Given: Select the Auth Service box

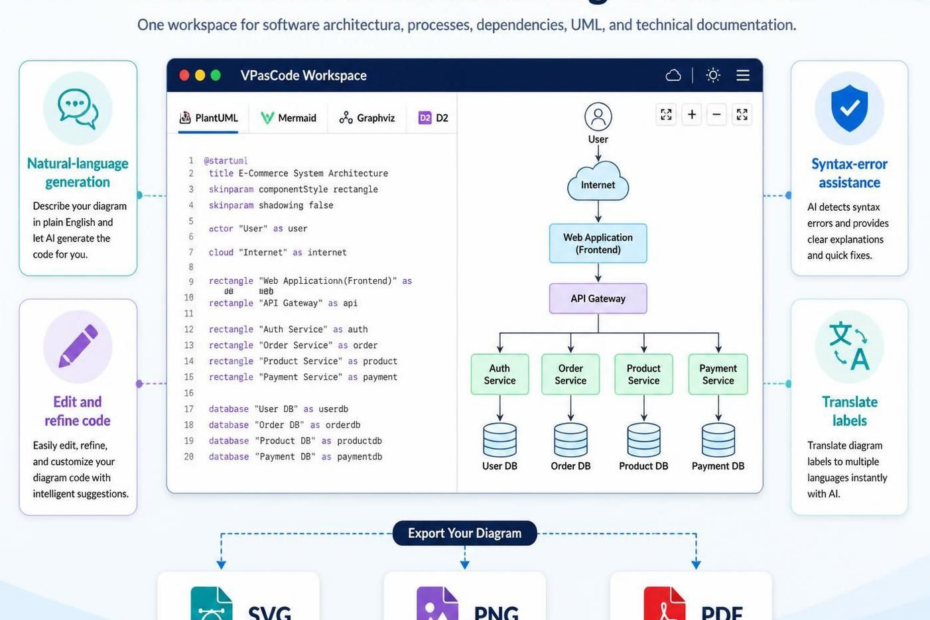Looking at the screenshot, I should 499,374.
